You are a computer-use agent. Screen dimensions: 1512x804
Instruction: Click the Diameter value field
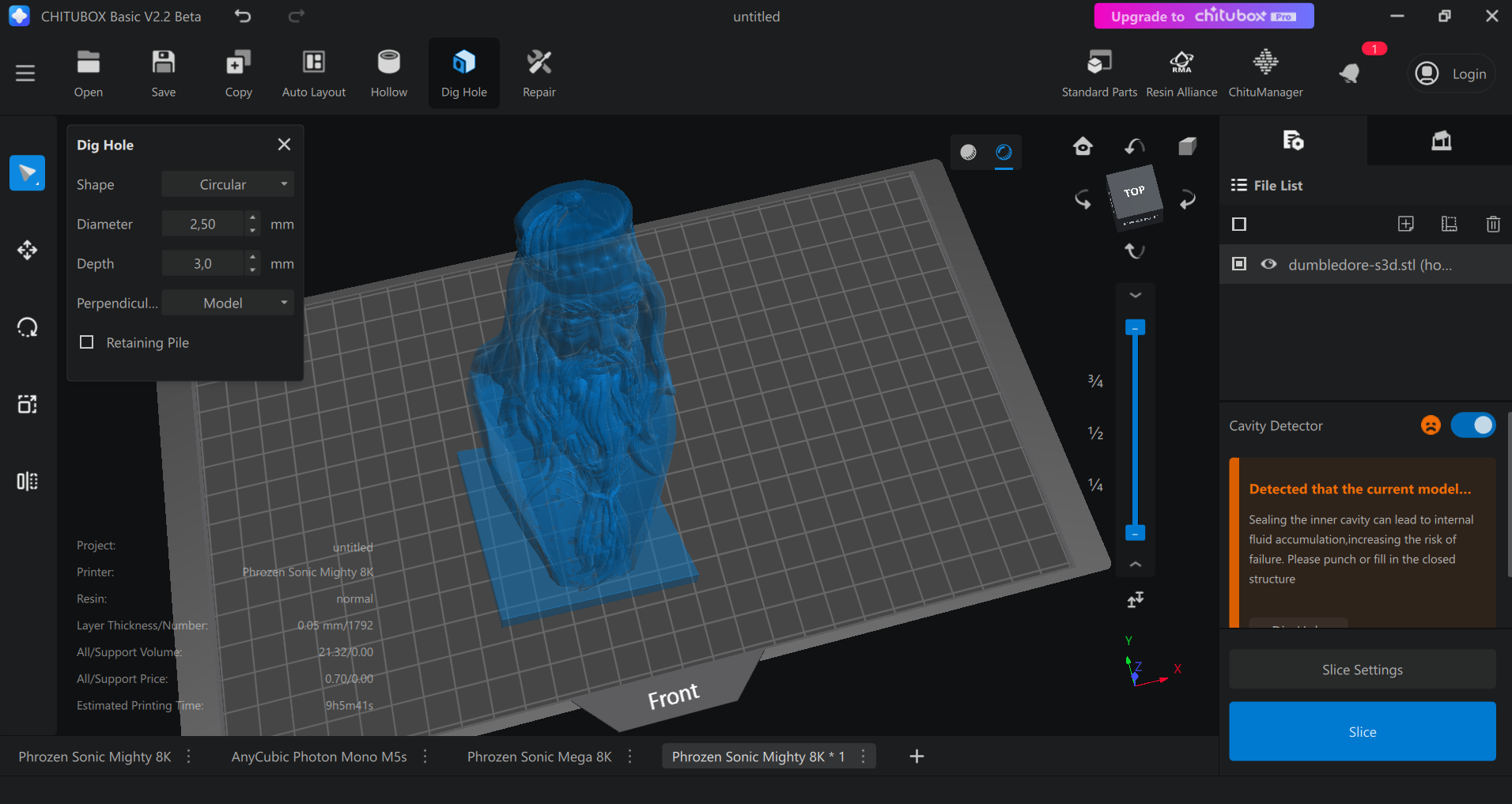pos(202,224)
